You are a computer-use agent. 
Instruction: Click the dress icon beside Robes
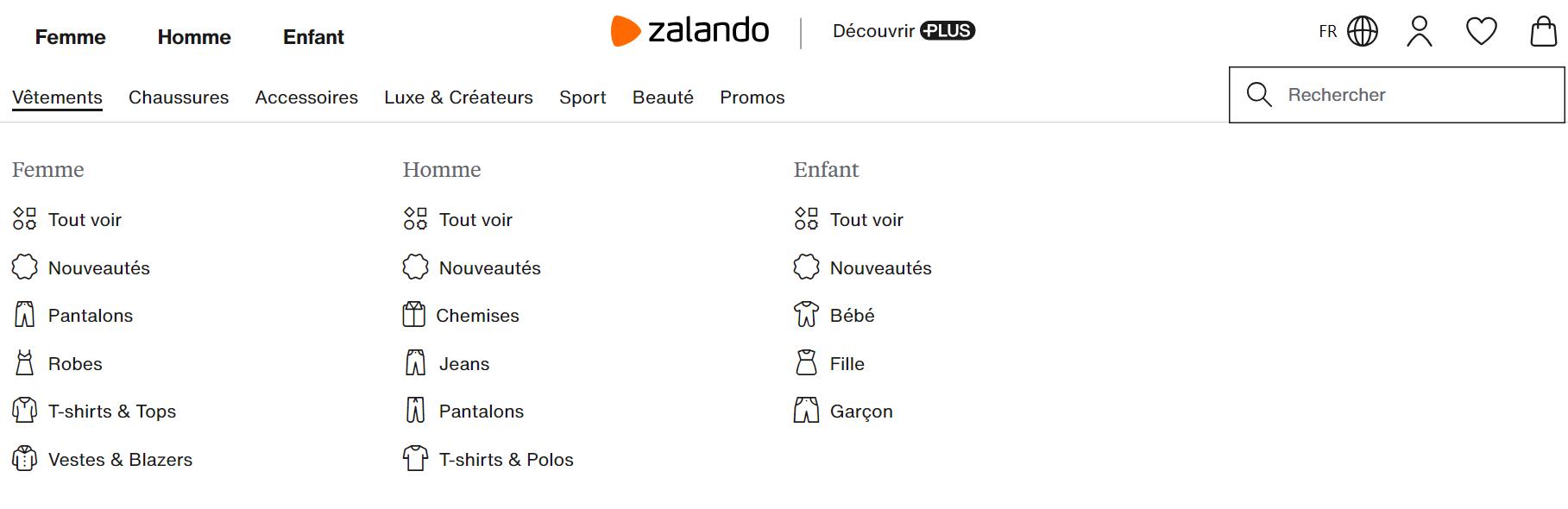(25, 363)
